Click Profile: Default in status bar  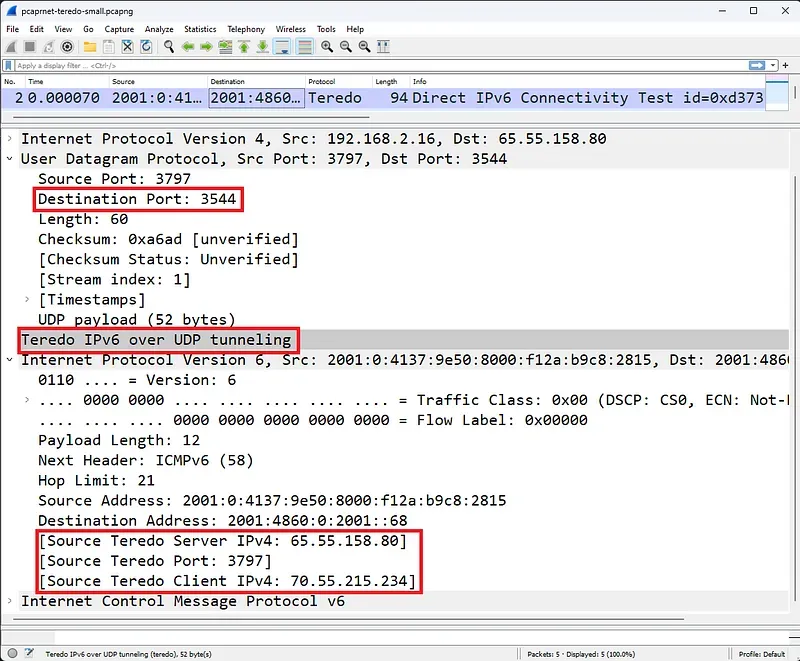pos(761,654)
